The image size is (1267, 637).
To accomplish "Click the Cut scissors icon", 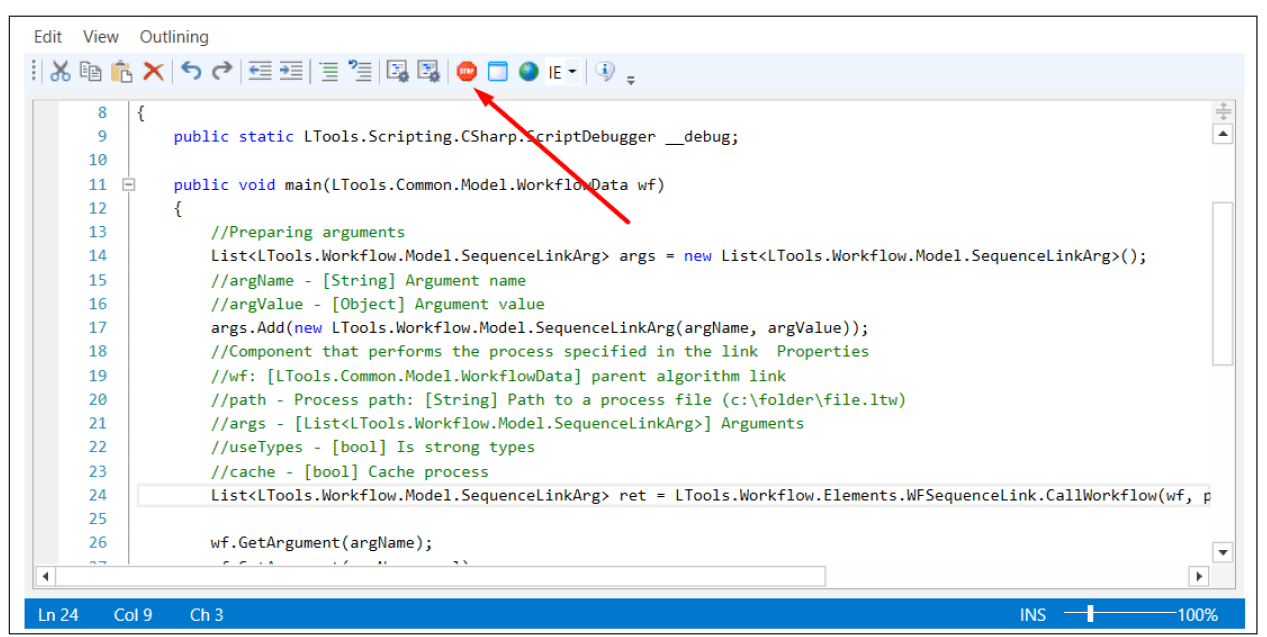I will (x=61, y=71).
